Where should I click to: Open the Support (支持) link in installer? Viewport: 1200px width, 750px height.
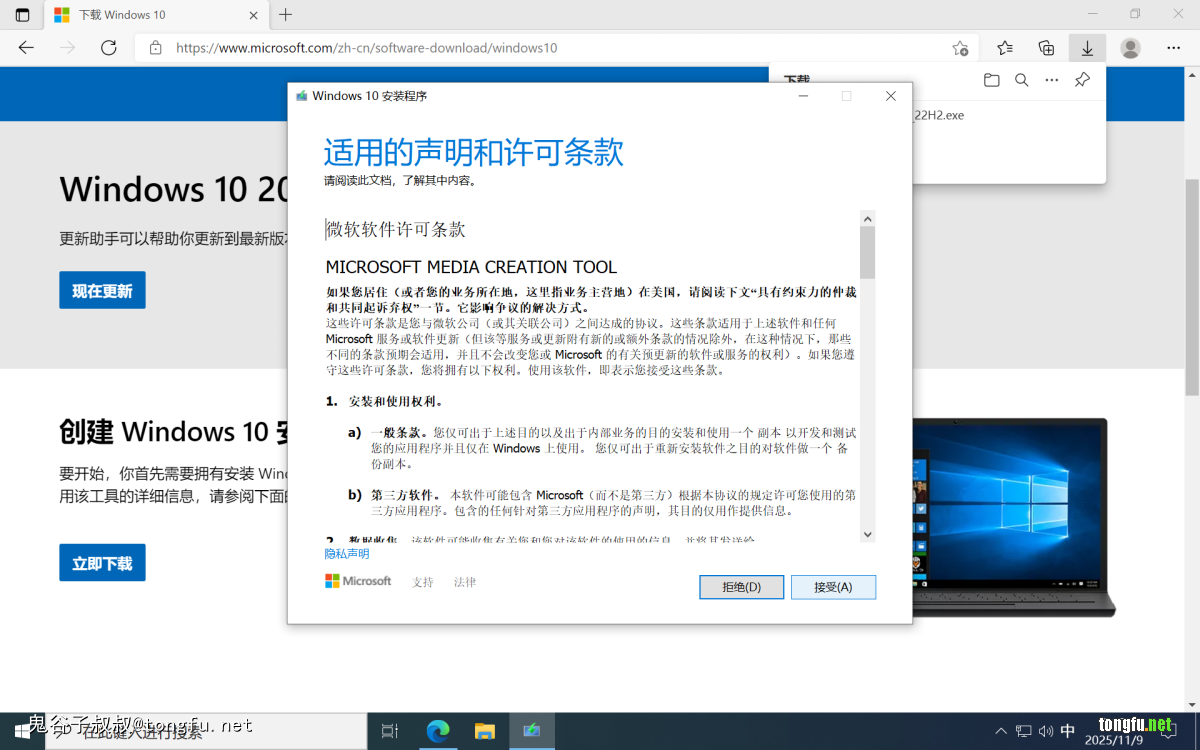(x=423, y=582)
